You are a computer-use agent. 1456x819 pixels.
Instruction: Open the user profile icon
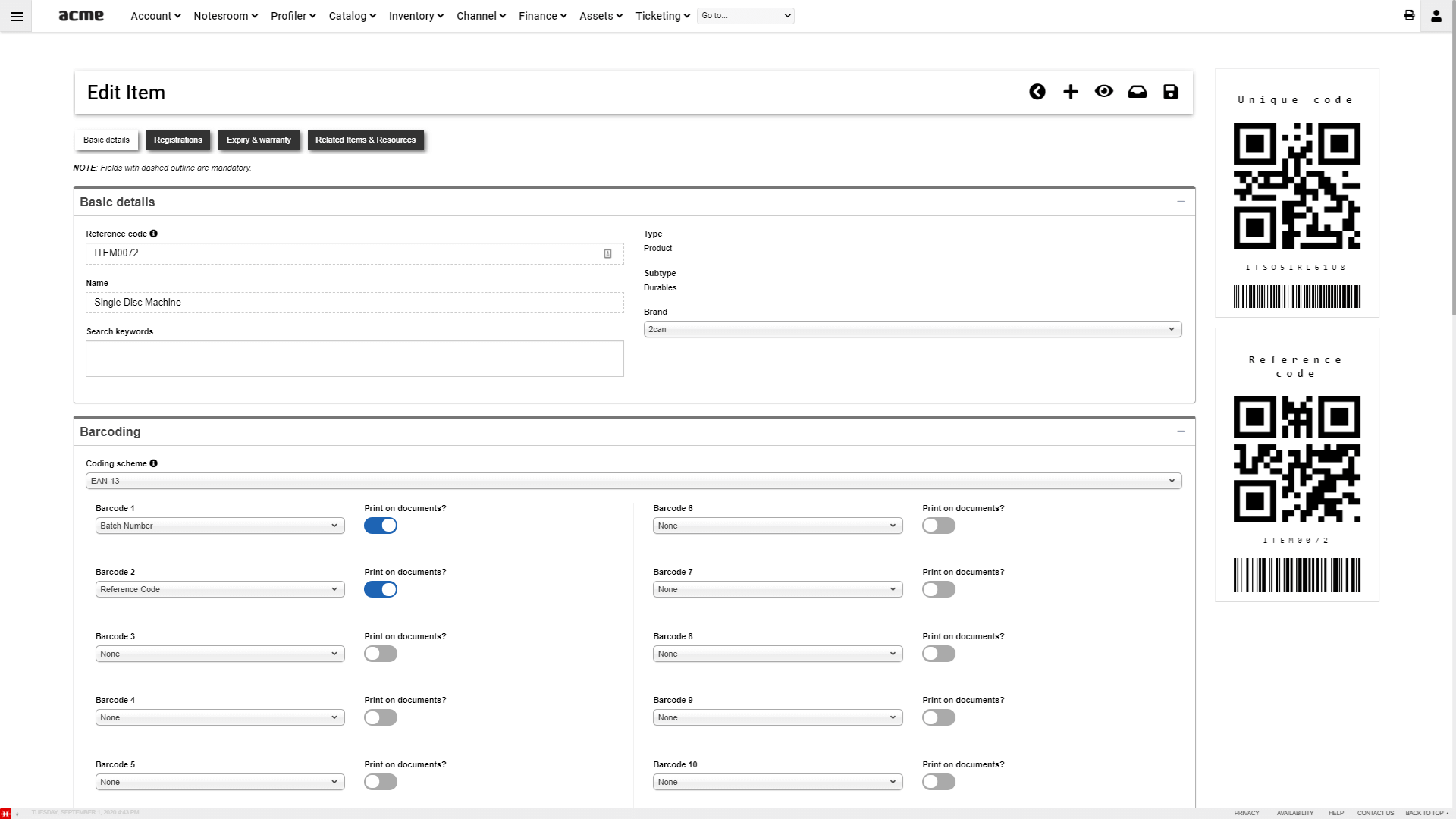[x=1436, y=16]
